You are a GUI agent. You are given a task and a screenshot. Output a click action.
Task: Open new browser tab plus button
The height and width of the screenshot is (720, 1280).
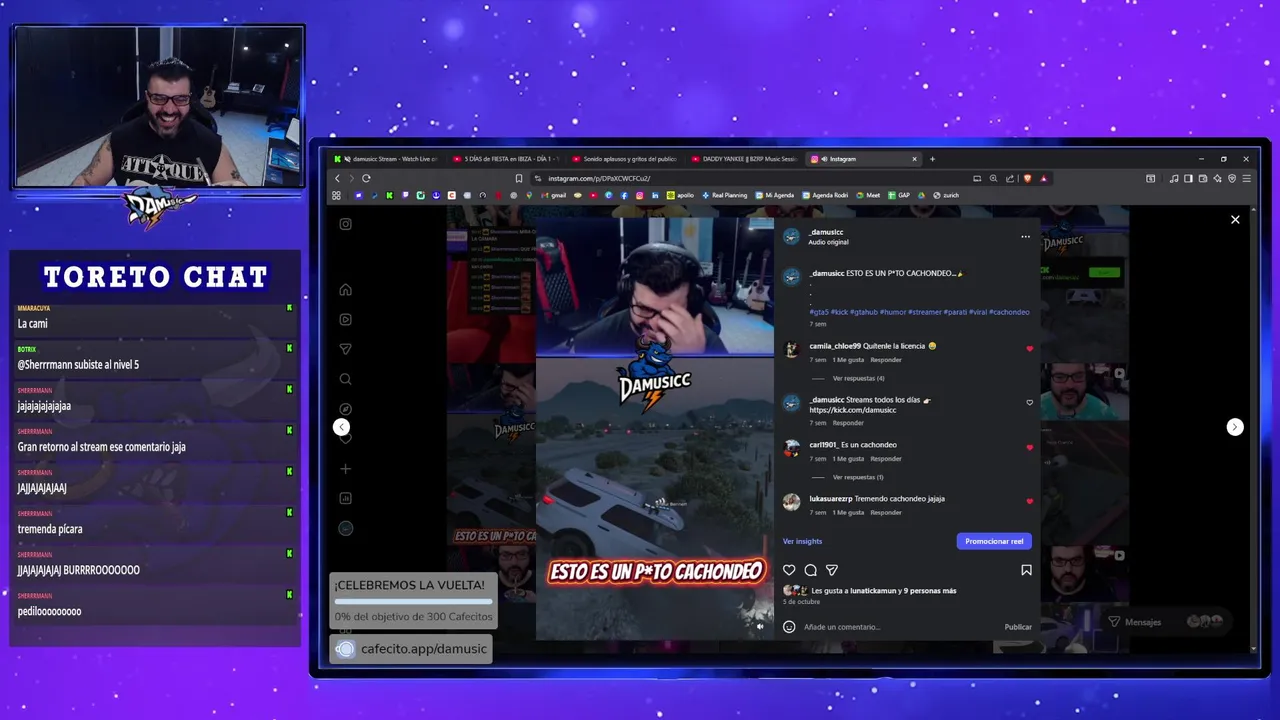[x=932, y=159]
